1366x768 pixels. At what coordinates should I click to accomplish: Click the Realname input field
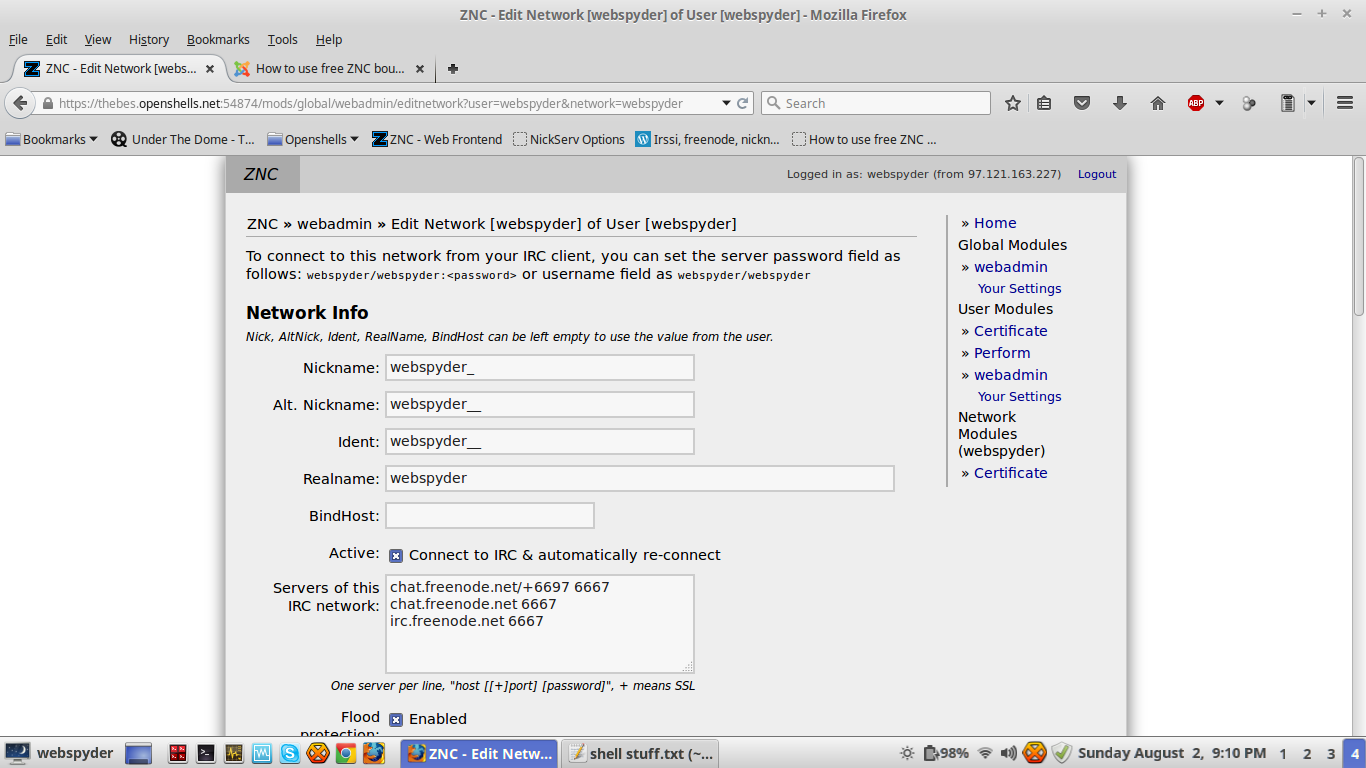(640, 478)
